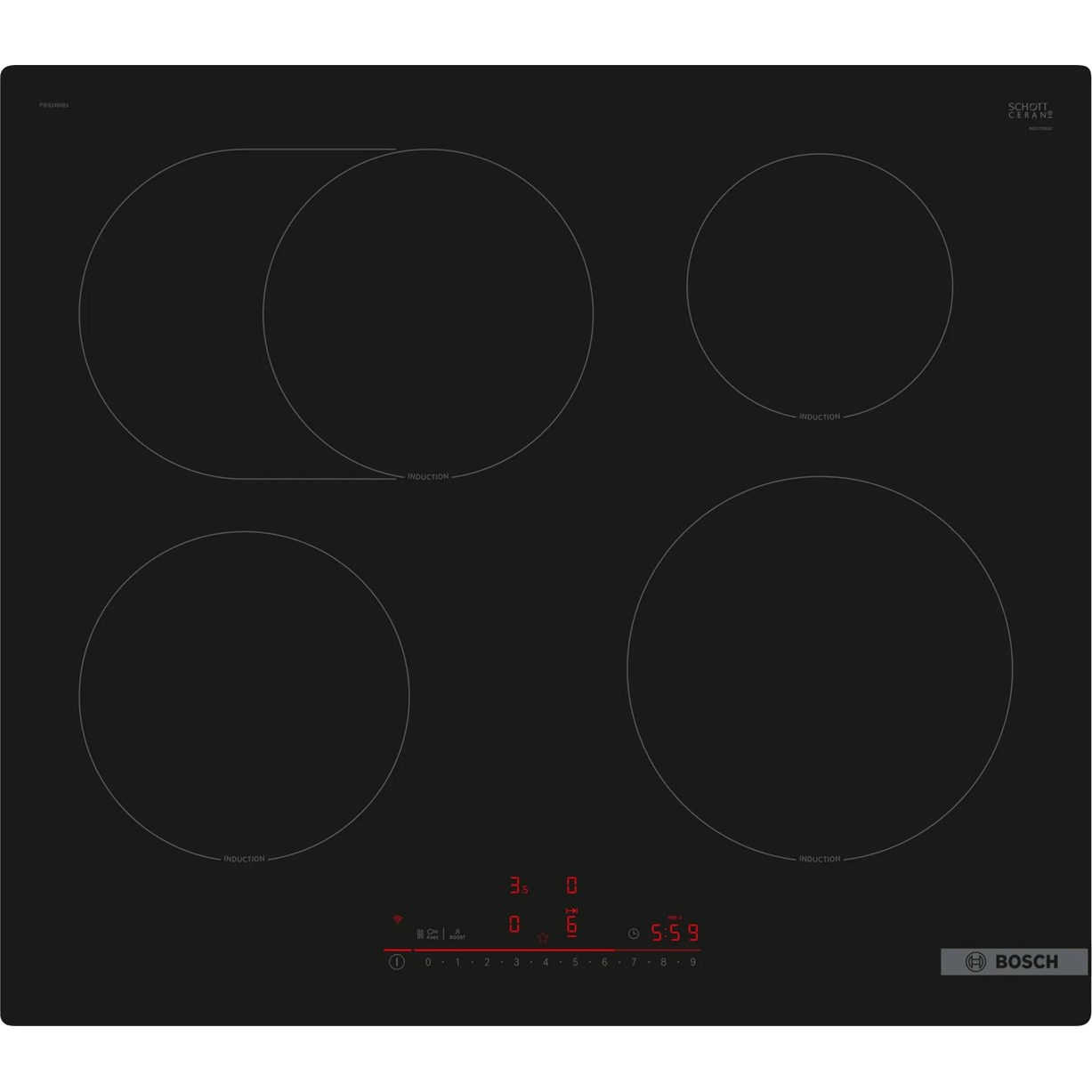Select bottom-left zone display showing 0
Viewport: 1092px width, 1092px height.
[x=514, y=925]
